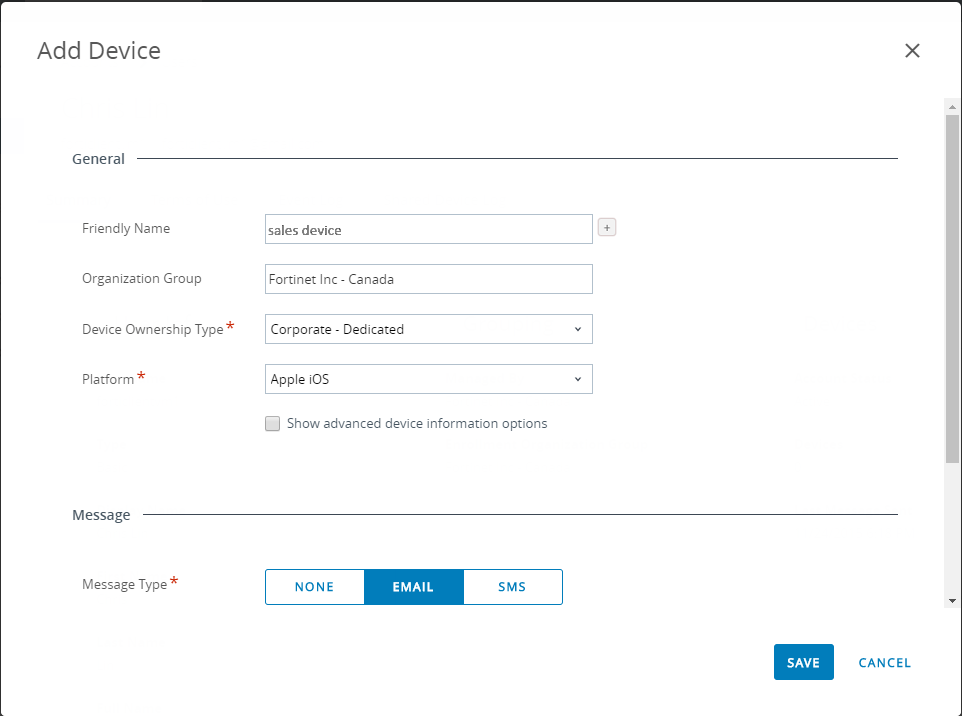Click the Device Ownership Type chevron arrow
The height and width of the screenshot is (716, 962).
578,329
